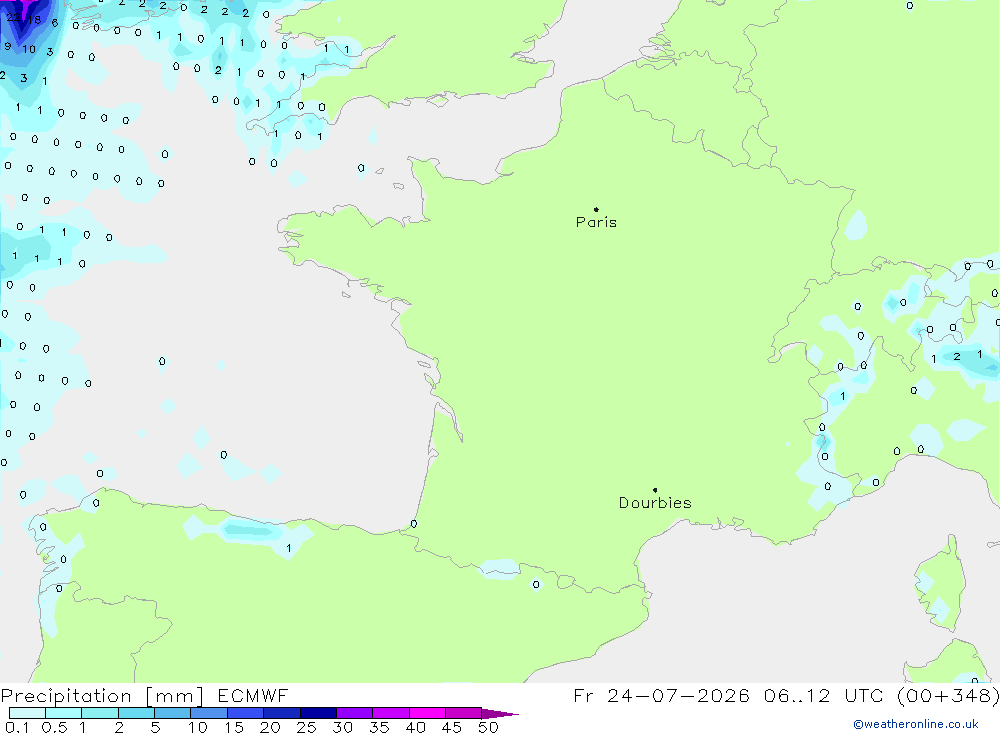Click the '(00+348)' forecast offset text
The width and height of the screenshot is (1000, 733).
click(948, 695)
